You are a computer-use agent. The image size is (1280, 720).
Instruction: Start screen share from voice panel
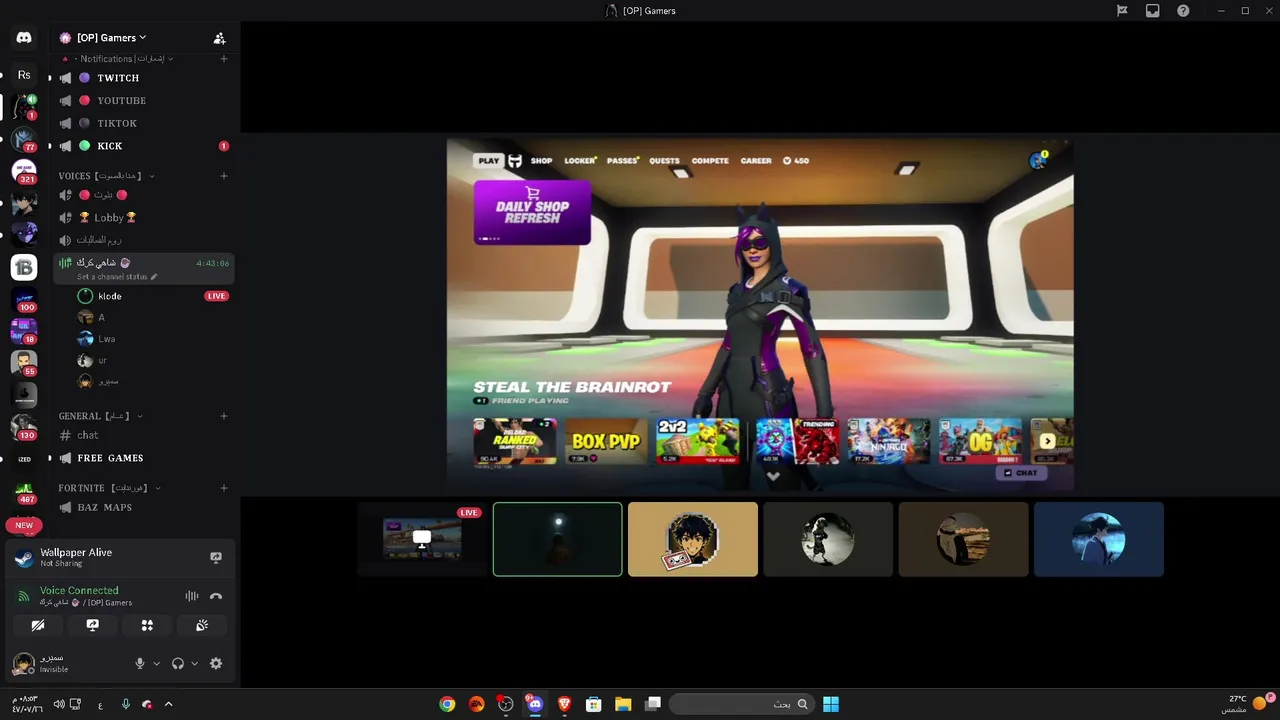click(x=92, y=625)
